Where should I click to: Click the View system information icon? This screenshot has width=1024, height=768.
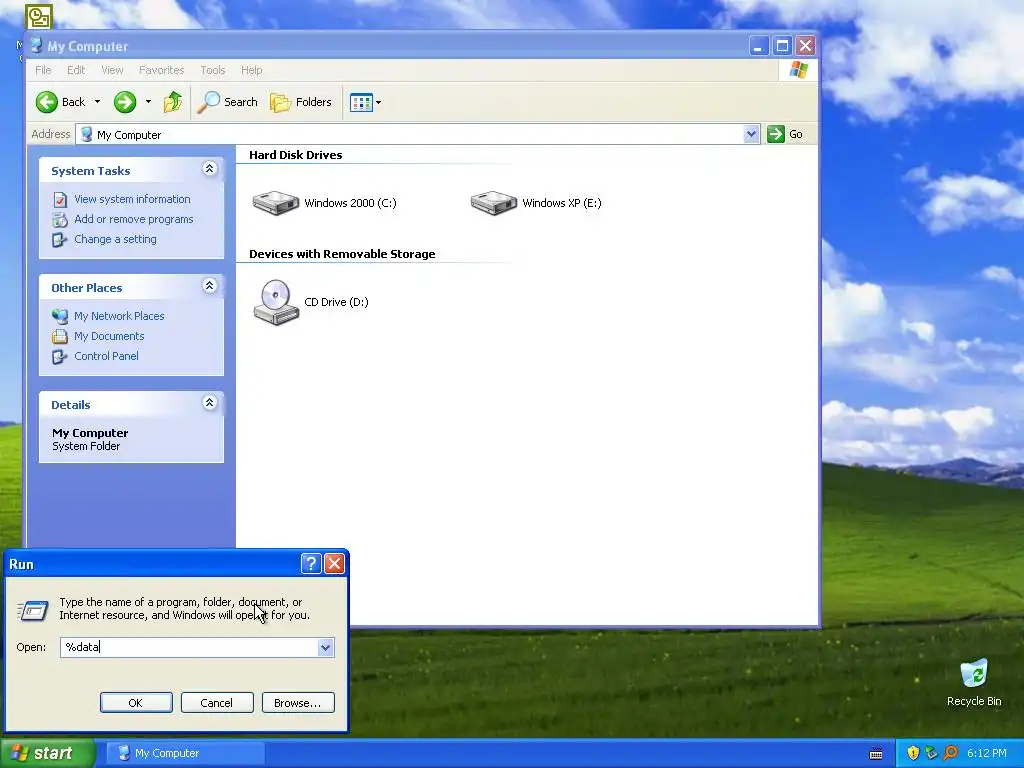tap(59, 199)
